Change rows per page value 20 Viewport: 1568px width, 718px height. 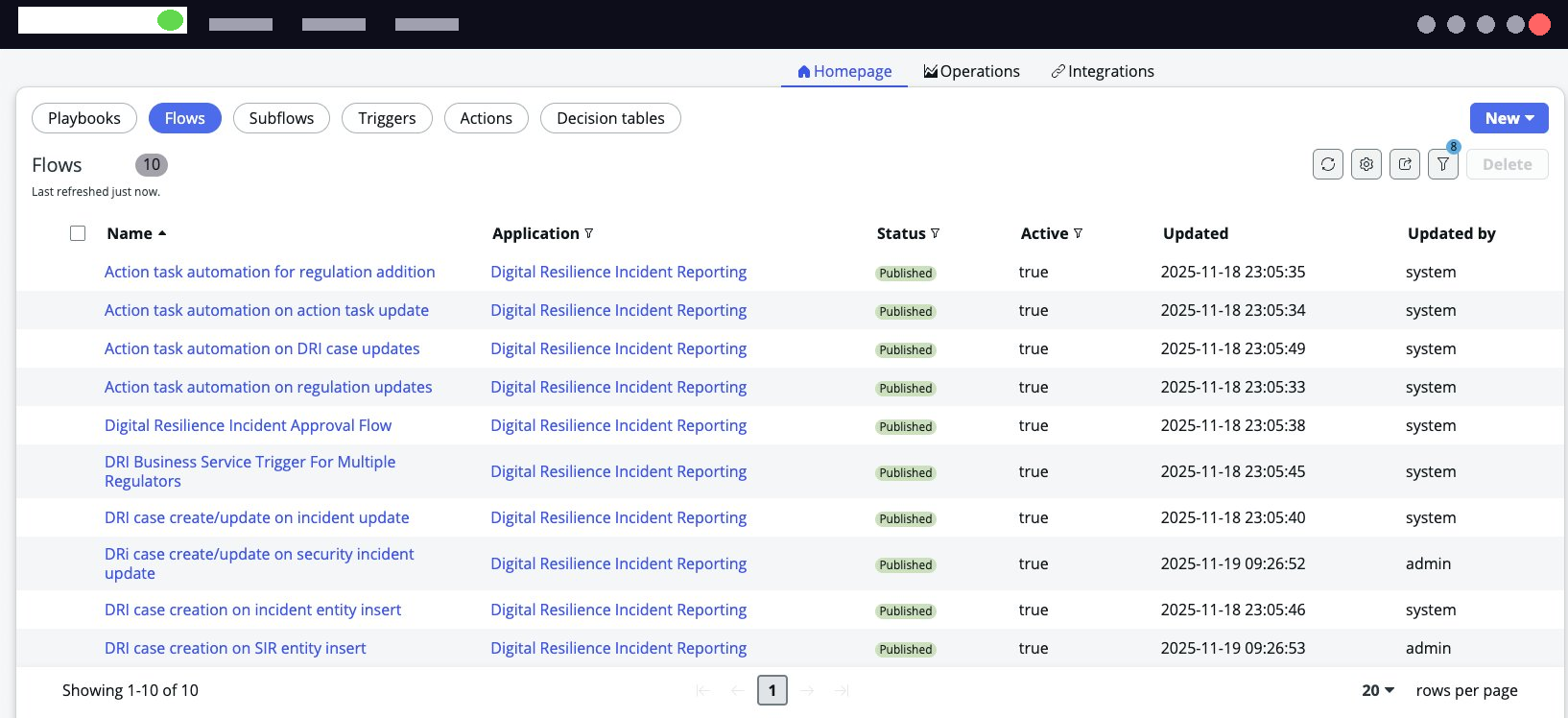point(1378,690)
